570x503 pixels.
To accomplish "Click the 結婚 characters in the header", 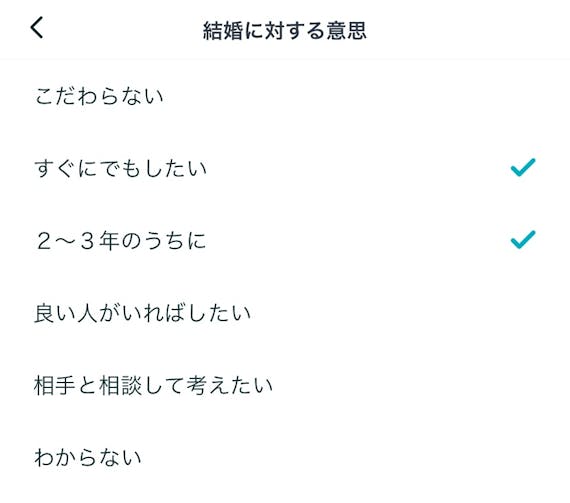I will tap(223, 30).
